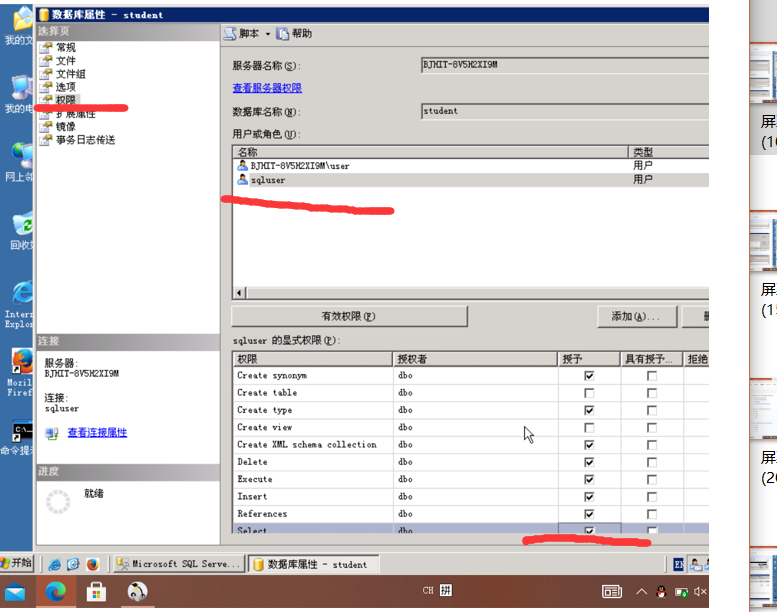Select the sqluser row in user list
This screenshot has height=612, width=777.
(471, 180)
